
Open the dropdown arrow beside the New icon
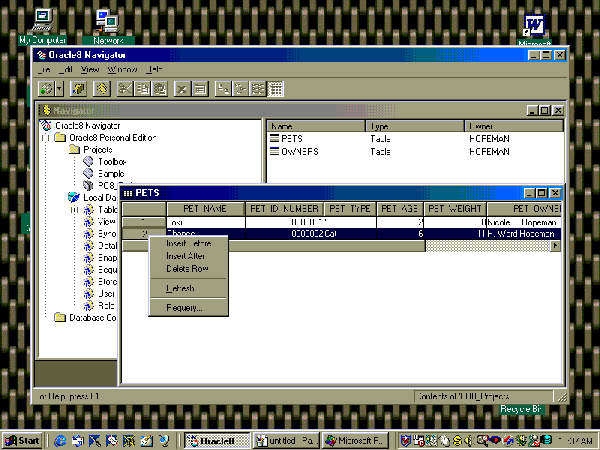[59, 89]
